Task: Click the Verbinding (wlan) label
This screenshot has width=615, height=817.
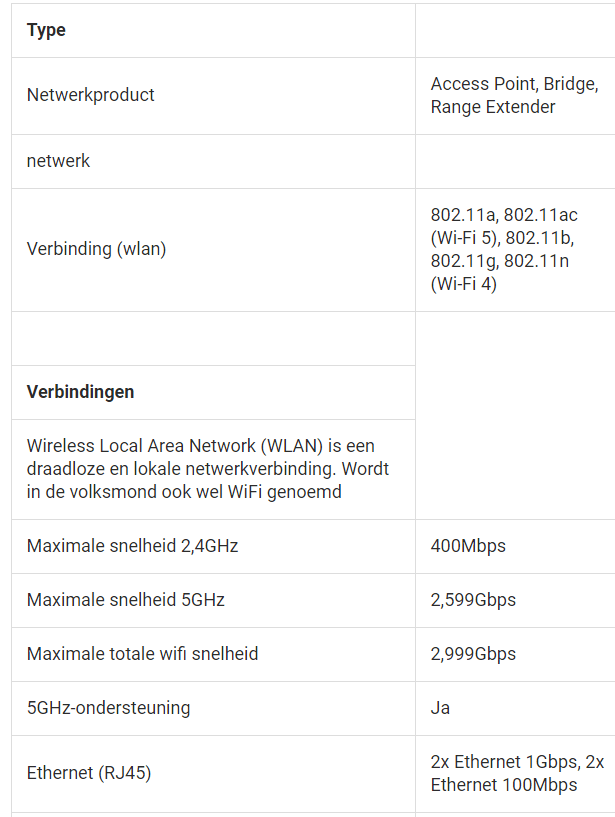Action: click(96, 249)
